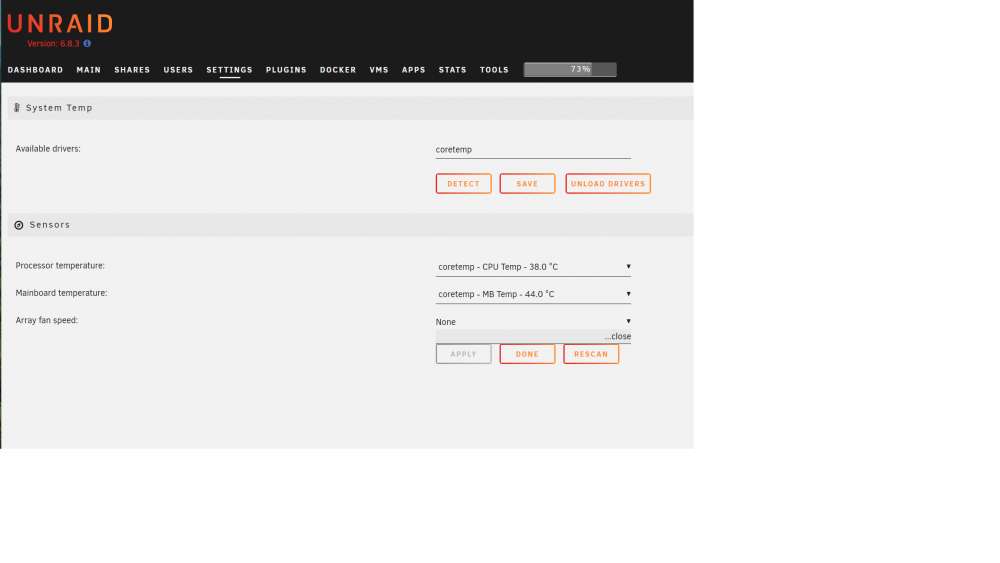Save the available drivers
1000x563 pixels.
527,184
